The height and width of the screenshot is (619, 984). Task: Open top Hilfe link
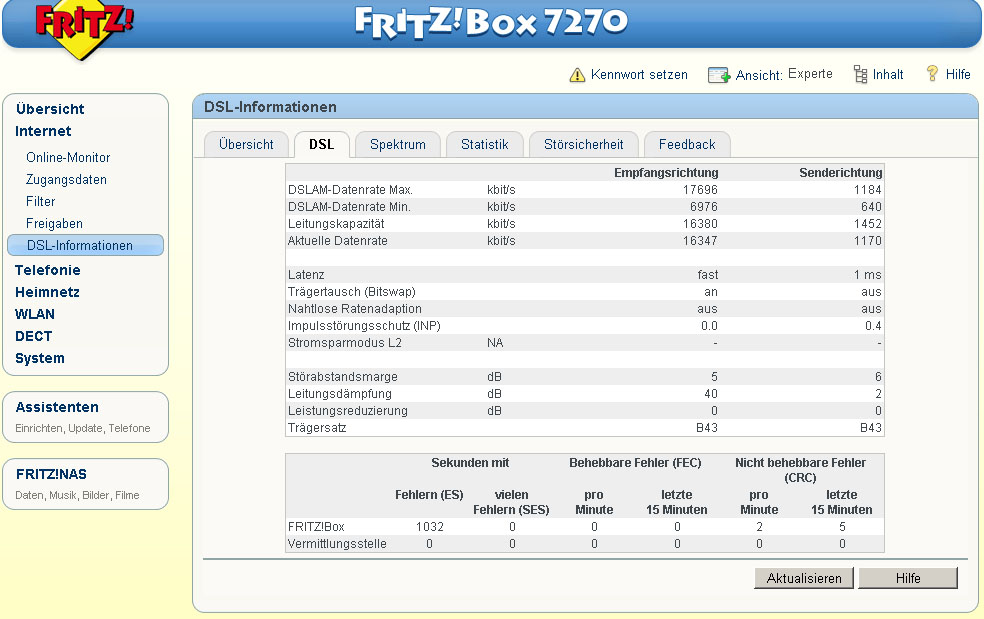click(958, 75)
